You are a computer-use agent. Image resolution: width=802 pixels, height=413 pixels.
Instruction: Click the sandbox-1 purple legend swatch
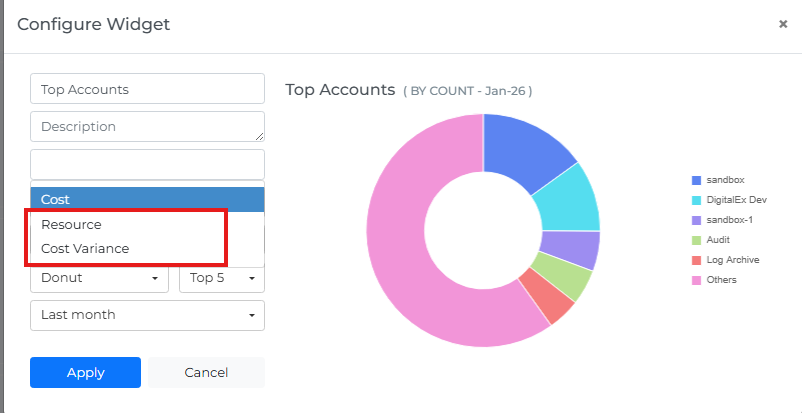pyautogui.click(x=696, y=220)
